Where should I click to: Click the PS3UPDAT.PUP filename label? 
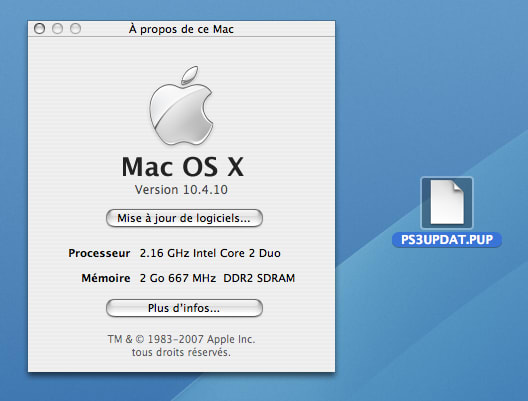447,240
